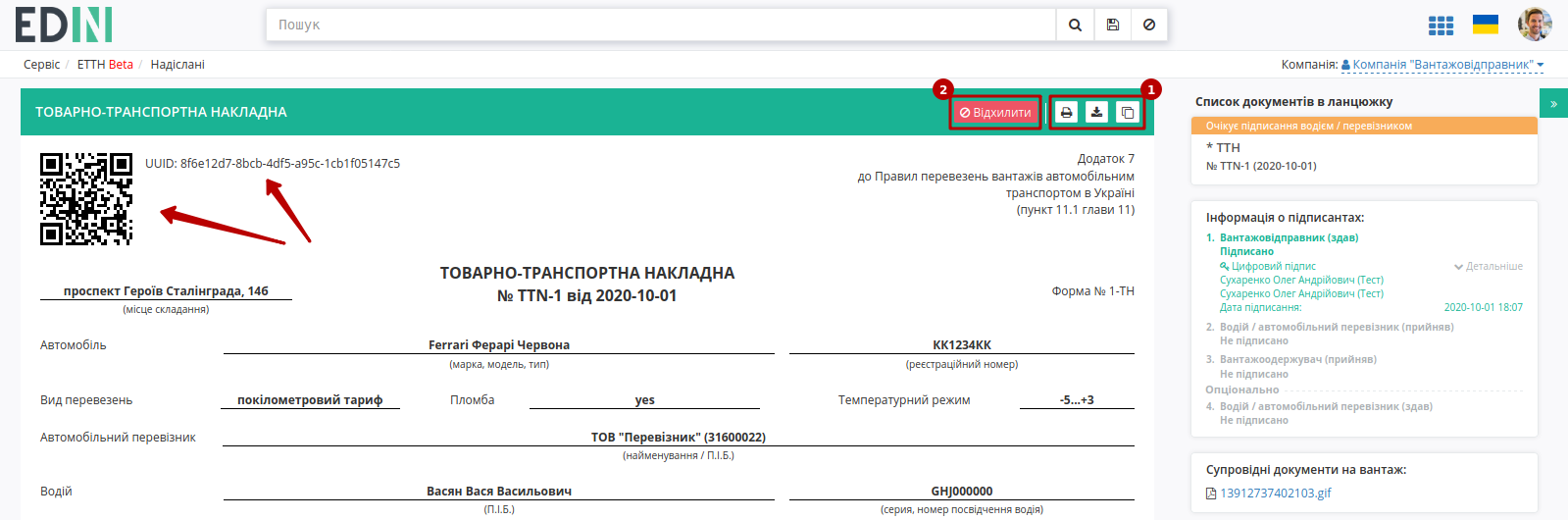Click Вантажоодержувач (прийняв) signer entry

point(1298,359)
